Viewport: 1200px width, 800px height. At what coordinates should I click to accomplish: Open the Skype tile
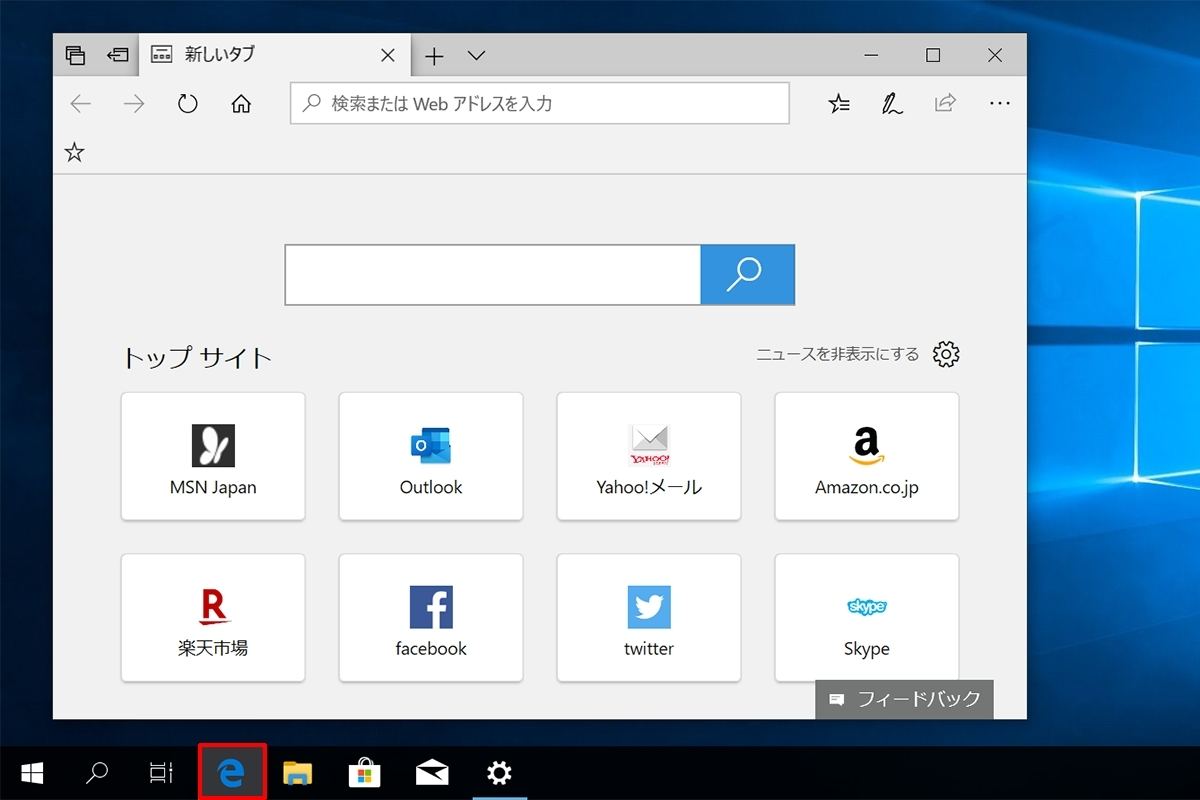[867, 618]
